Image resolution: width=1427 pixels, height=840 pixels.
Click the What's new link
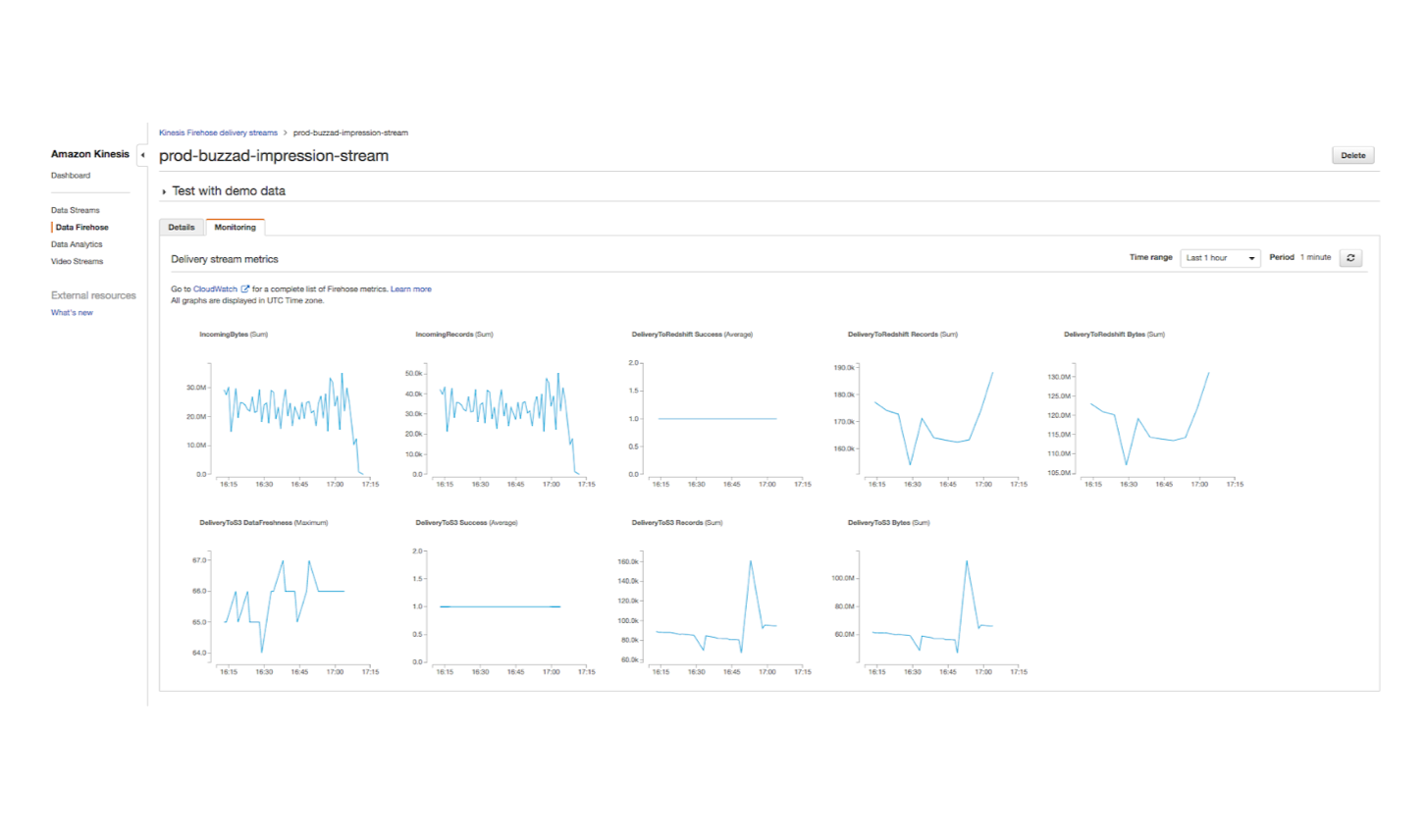click(72, 313)
